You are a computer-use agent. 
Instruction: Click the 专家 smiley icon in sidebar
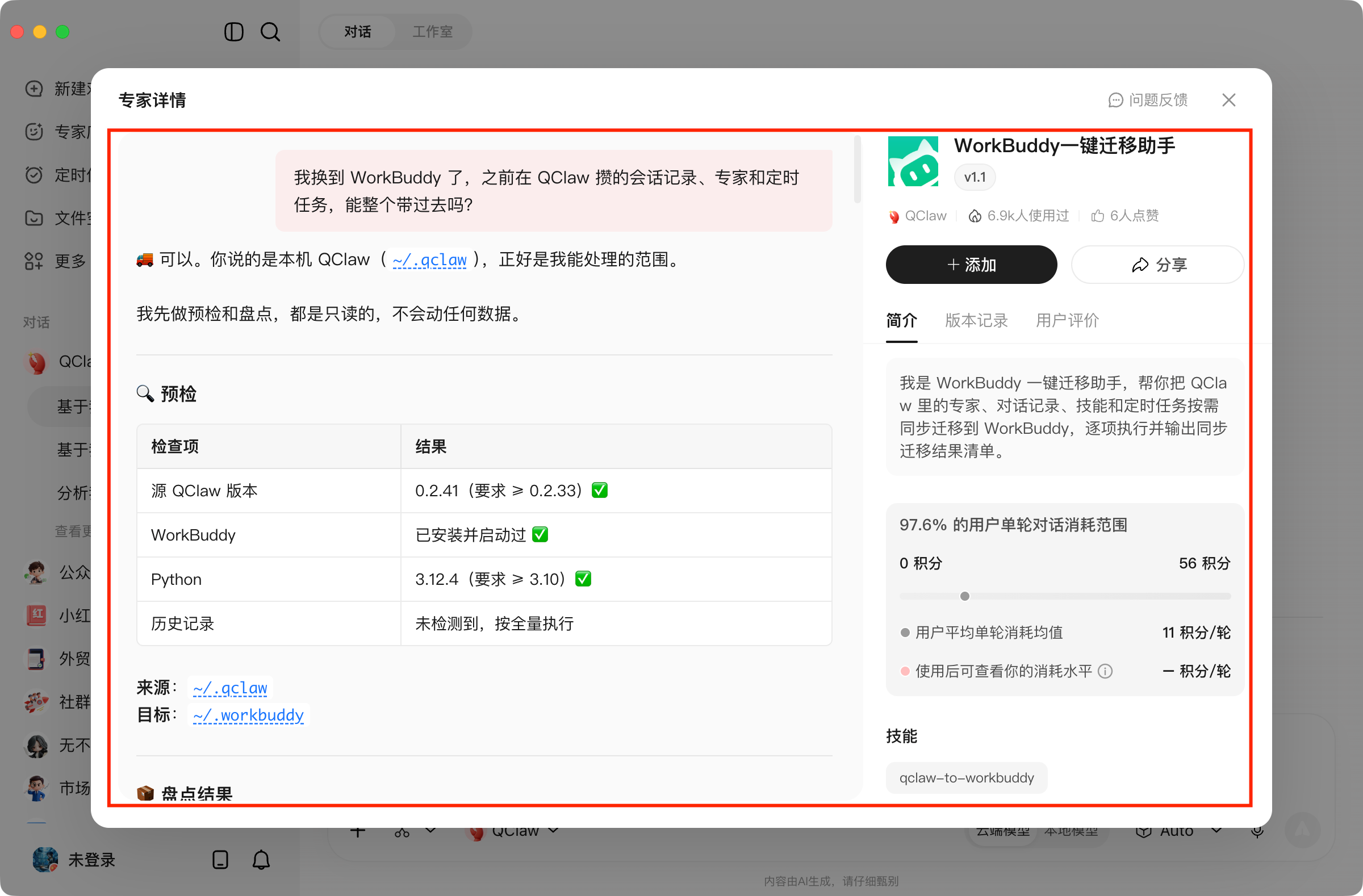coord(34,132)
